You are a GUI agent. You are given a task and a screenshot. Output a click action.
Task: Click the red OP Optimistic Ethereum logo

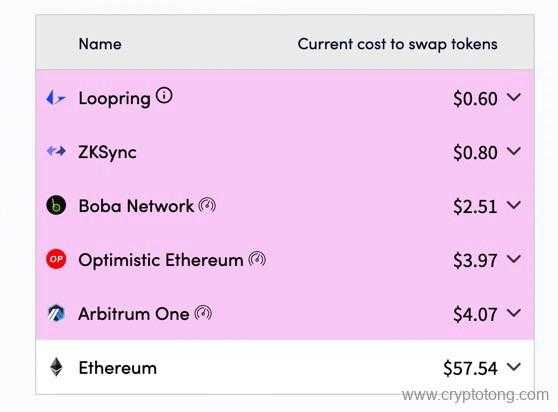coord(56,259)
